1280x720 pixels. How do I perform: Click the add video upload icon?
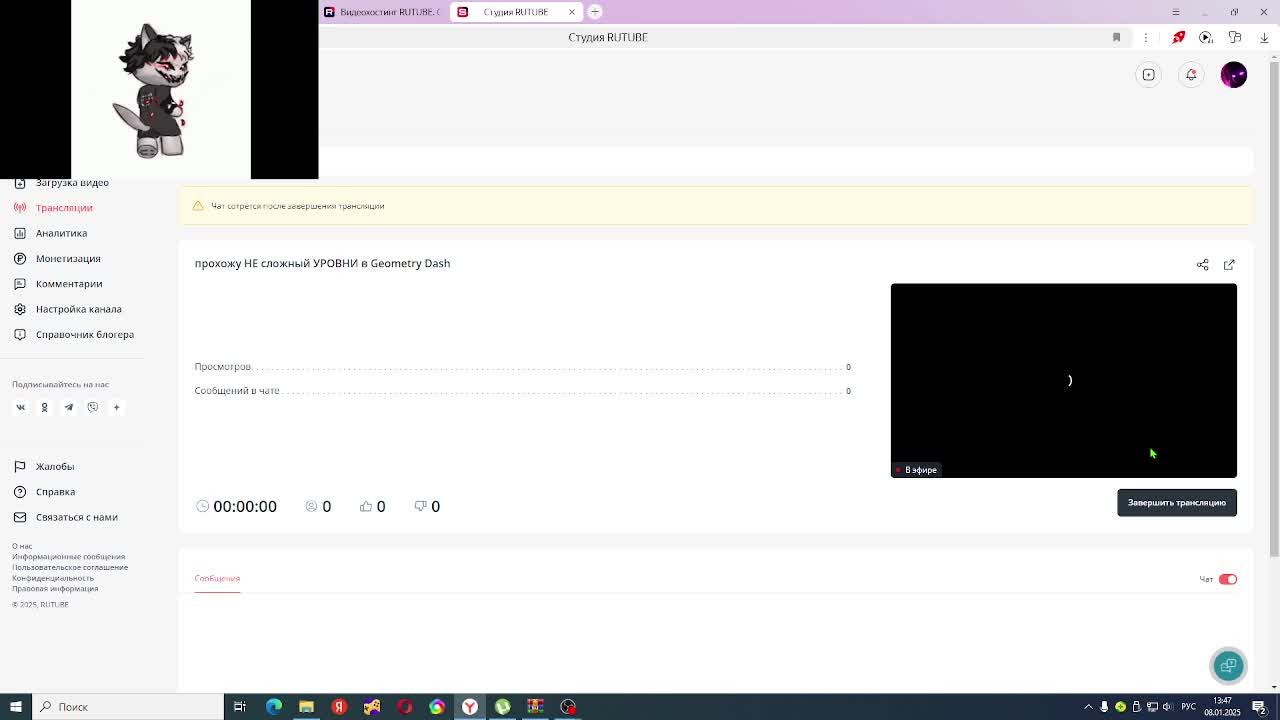tap(1149, 75)
